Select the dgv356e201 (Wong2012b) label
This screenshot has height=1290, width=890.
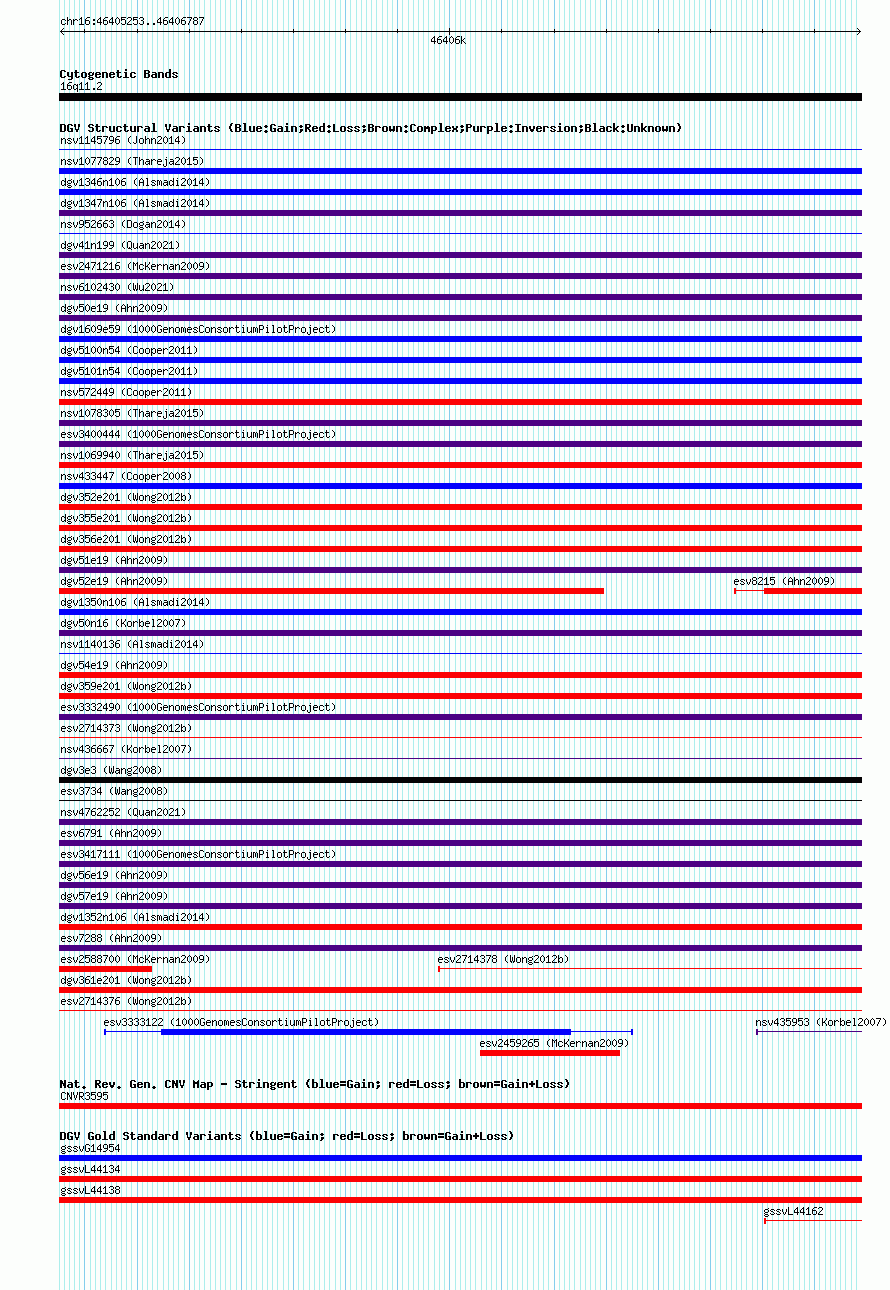click(x=126, y=539)
